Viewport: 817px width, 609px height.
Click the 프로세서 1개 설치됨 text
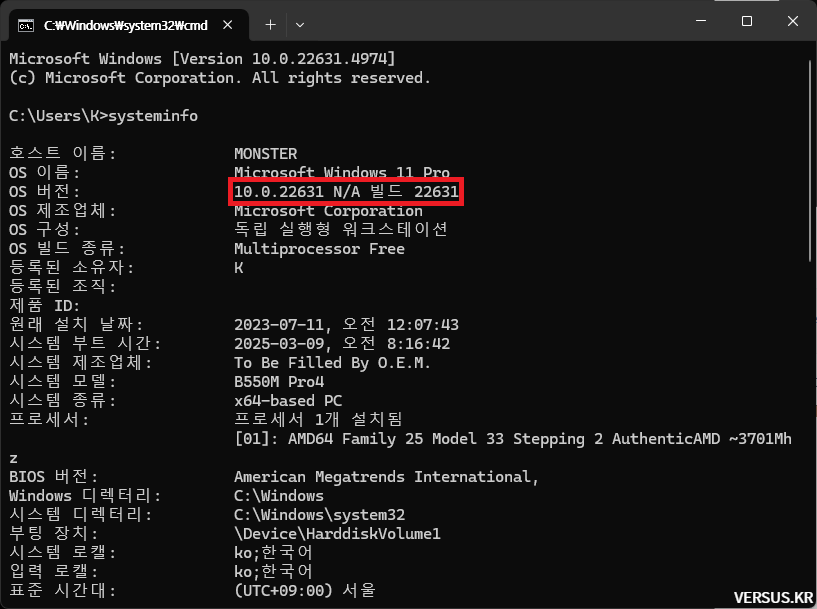pyautogui.click(x=318, y=419)
